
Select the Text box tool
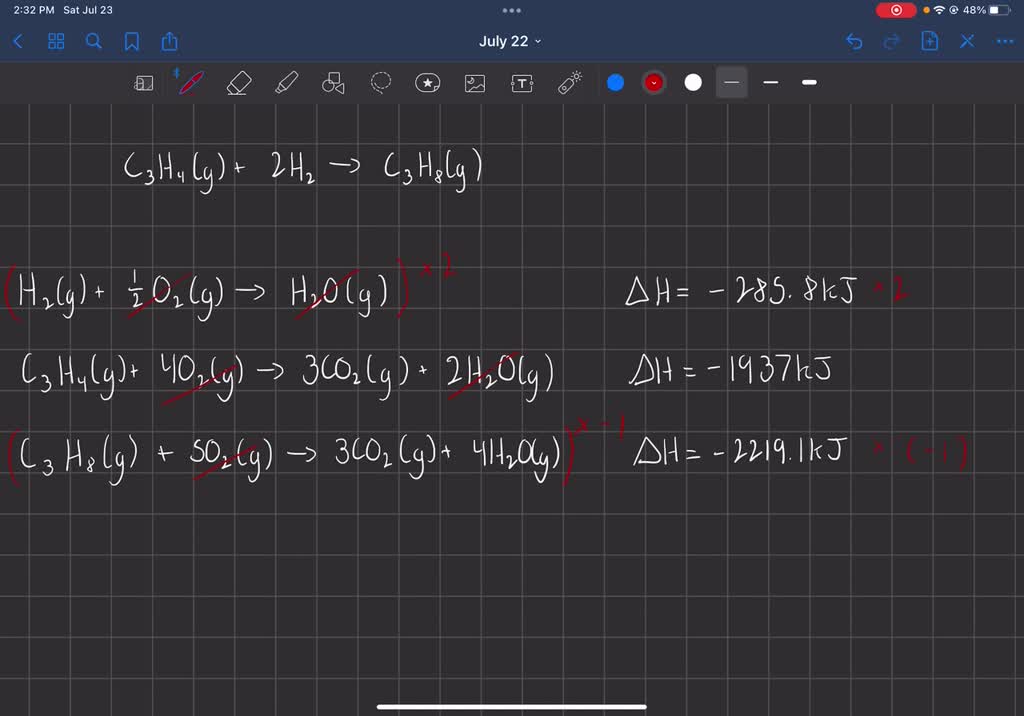coord(522,83)
